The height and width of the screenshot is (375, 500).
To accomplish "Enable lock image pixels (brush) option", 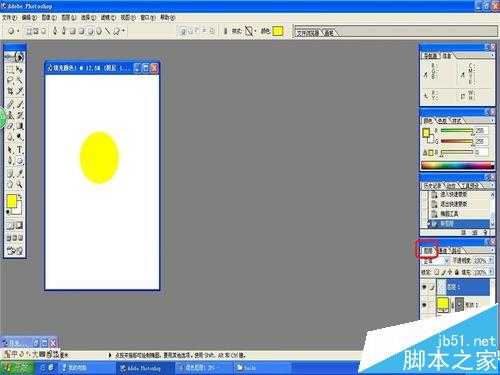I will pos(444,272).
